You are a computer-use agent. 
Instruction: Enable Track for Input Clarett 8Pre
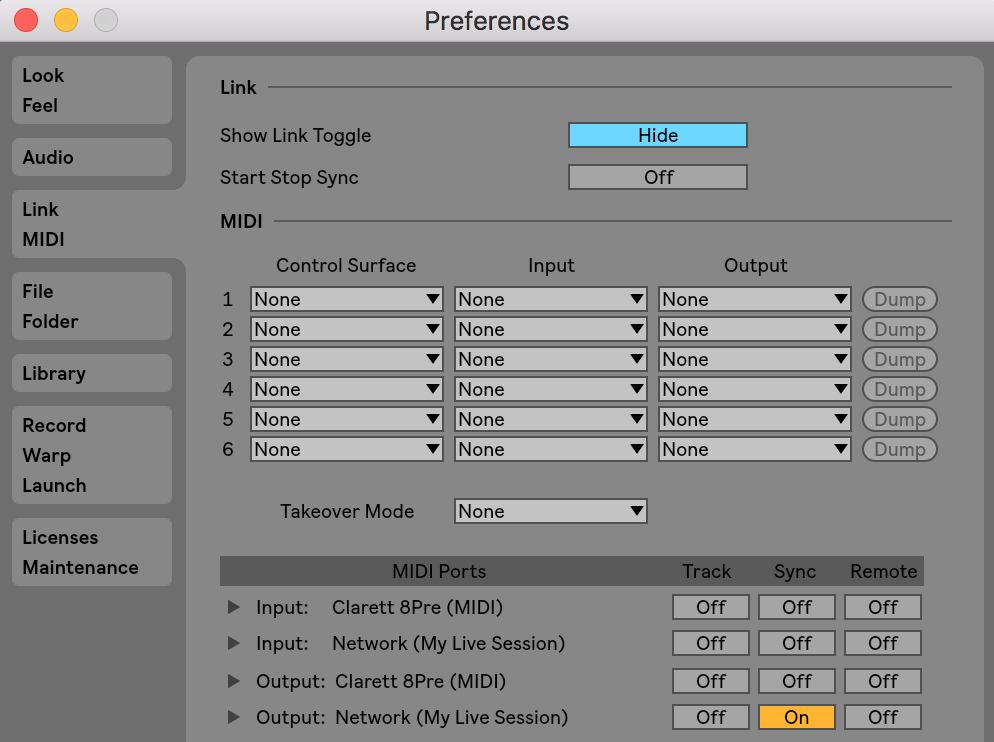[x=710, y=607]
